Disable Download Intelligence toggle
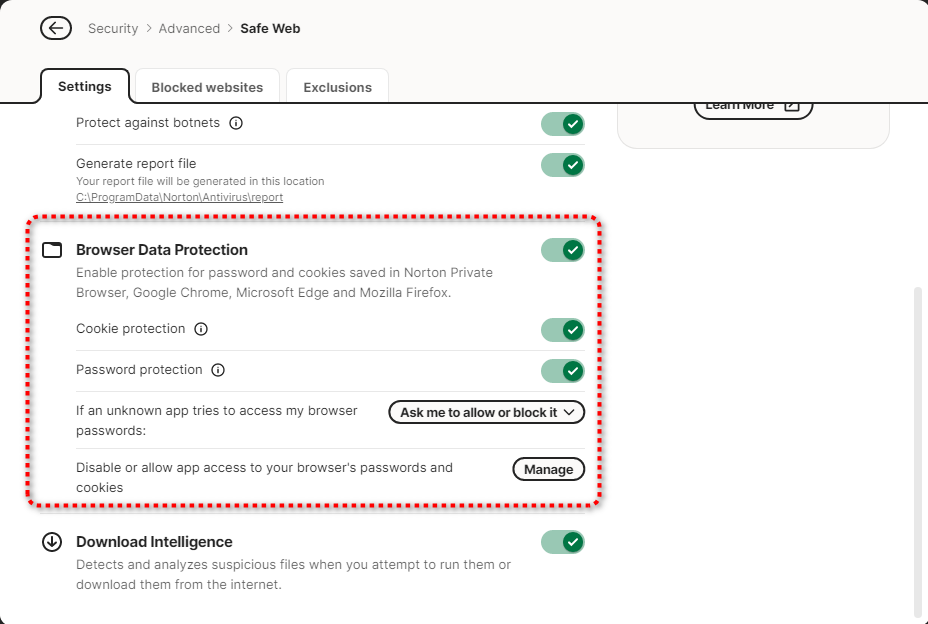The height and width of the screenshot is (624, 928). pos(563,542)
